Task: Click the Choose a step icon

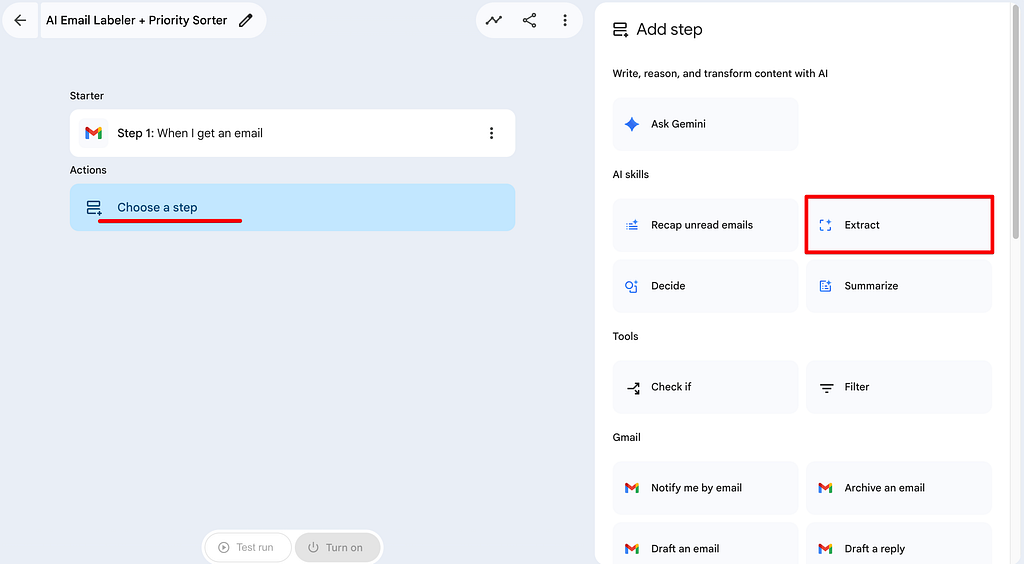Action: click(x=94, y=208)
